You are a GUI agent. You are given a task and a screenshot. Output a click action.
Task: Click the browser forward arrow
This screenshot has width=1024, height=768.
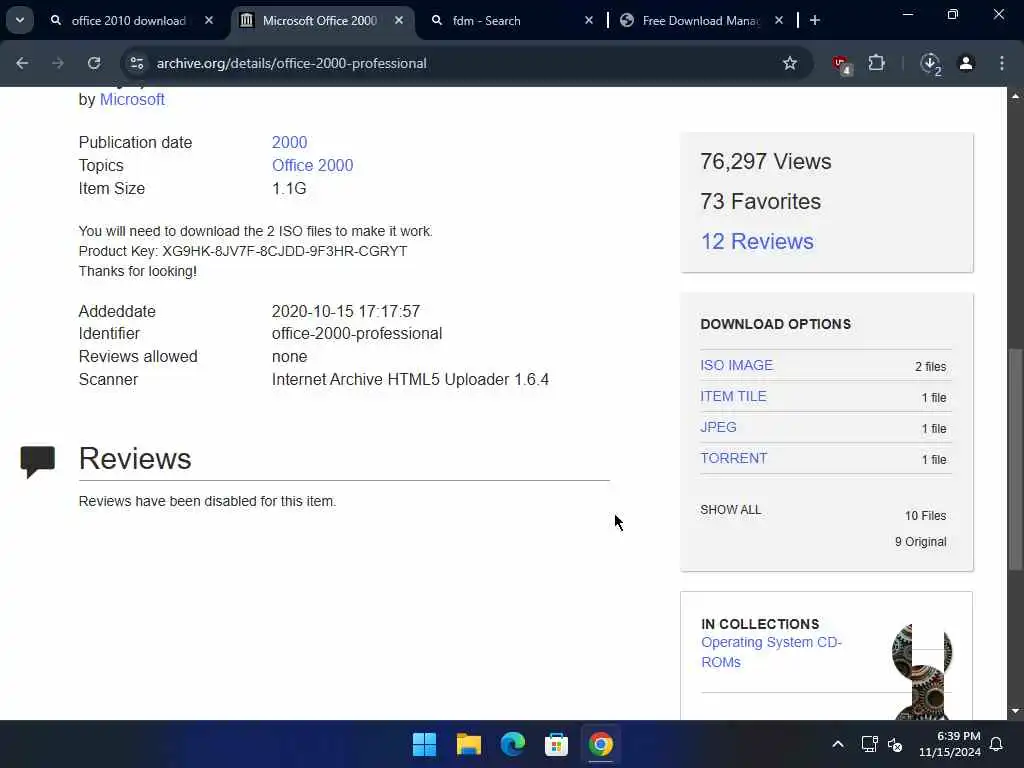click(58, 63)
